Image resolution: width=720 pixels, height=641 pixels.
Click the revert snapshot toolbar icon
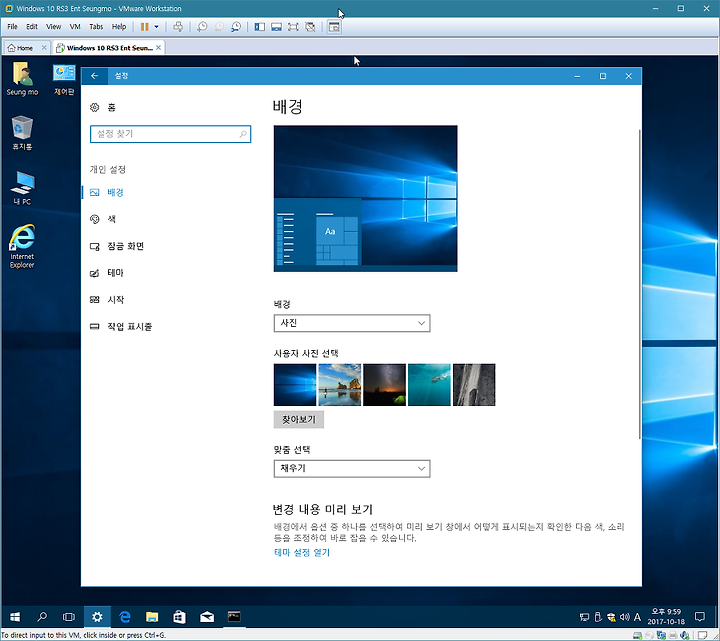[x=219, y=27]
